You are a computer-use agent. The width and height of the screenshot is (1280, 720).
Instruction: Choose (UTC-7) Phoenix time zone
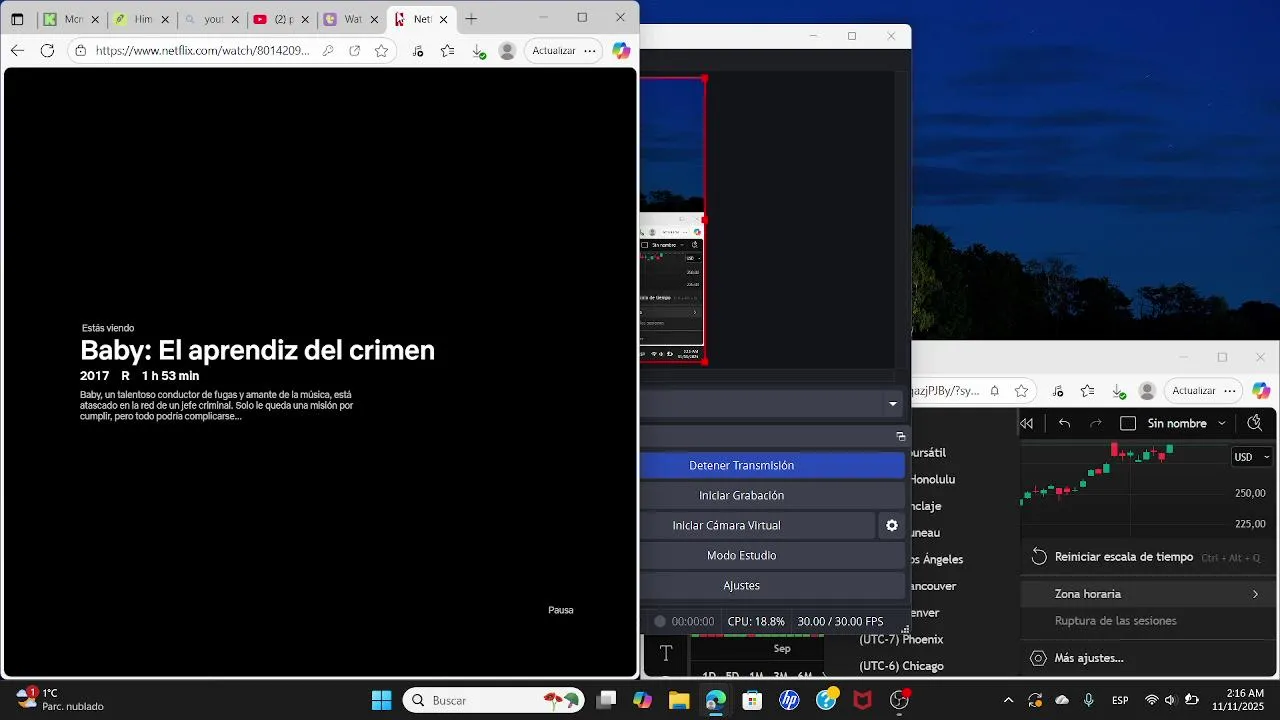(x=901, y=639)
